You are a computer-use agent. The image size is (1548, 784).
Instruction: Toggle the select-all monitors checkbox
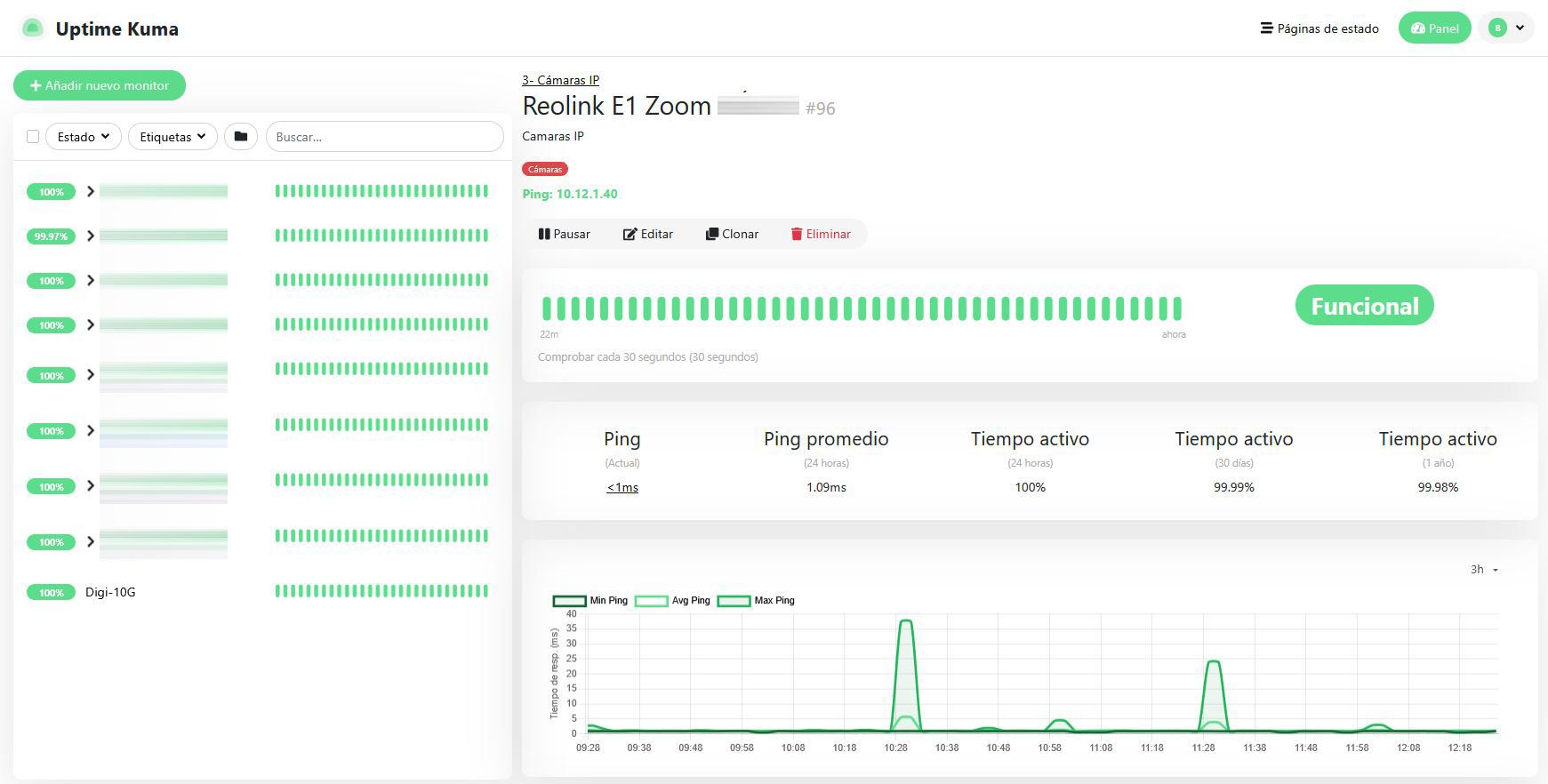[33, 137]
